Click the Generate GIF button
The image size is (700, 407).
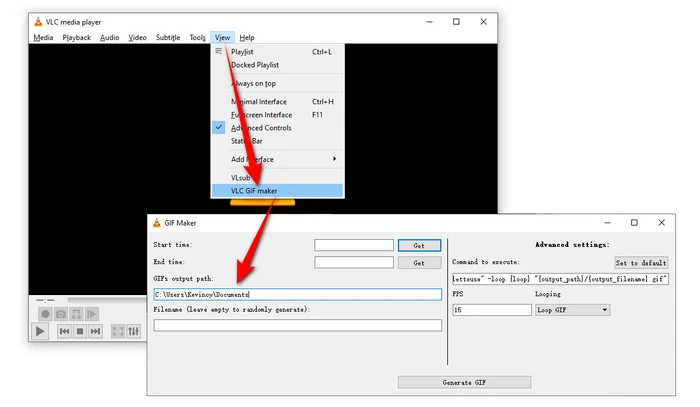tap(464, 382)
